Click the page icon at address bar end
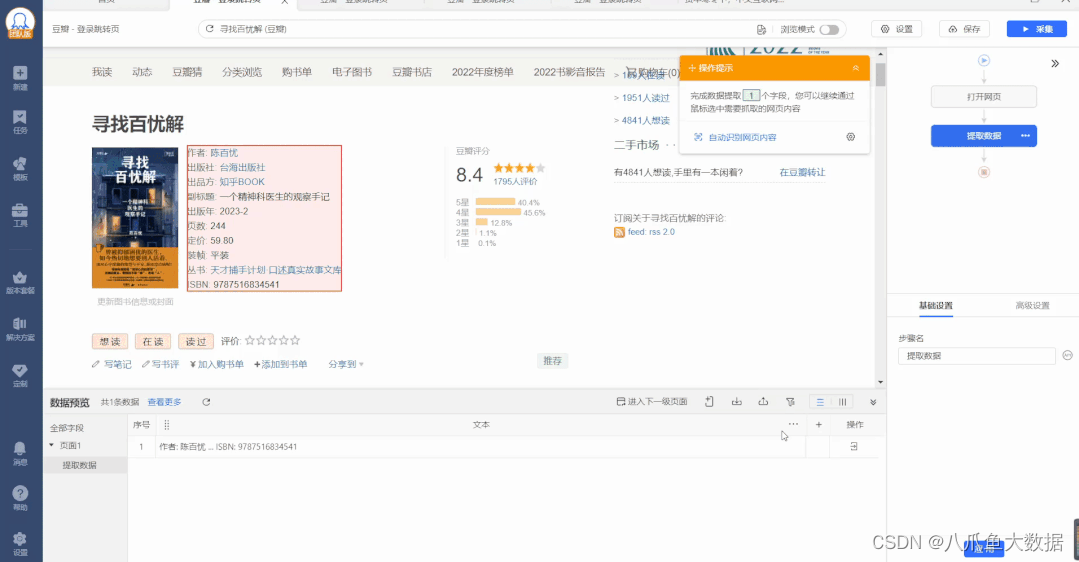 761,30
